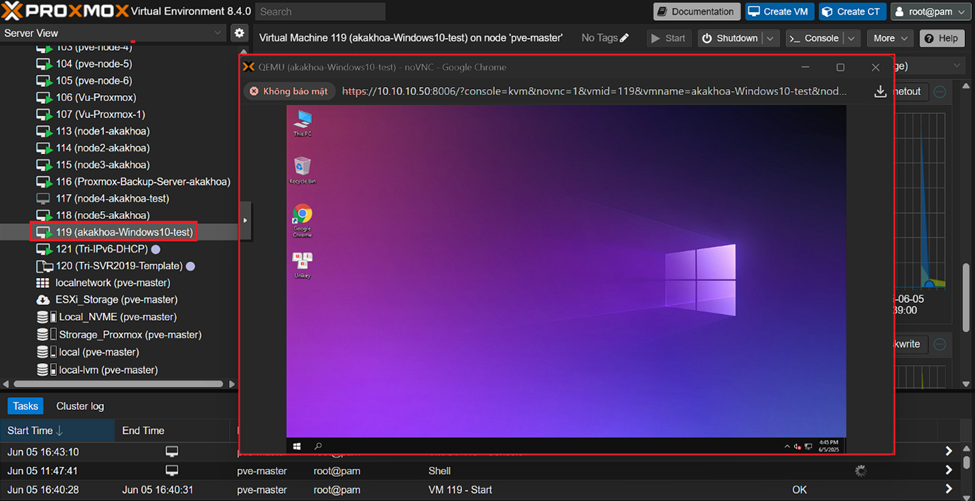Click the taskbar search magnifier in VM

(x=318, y=446)
